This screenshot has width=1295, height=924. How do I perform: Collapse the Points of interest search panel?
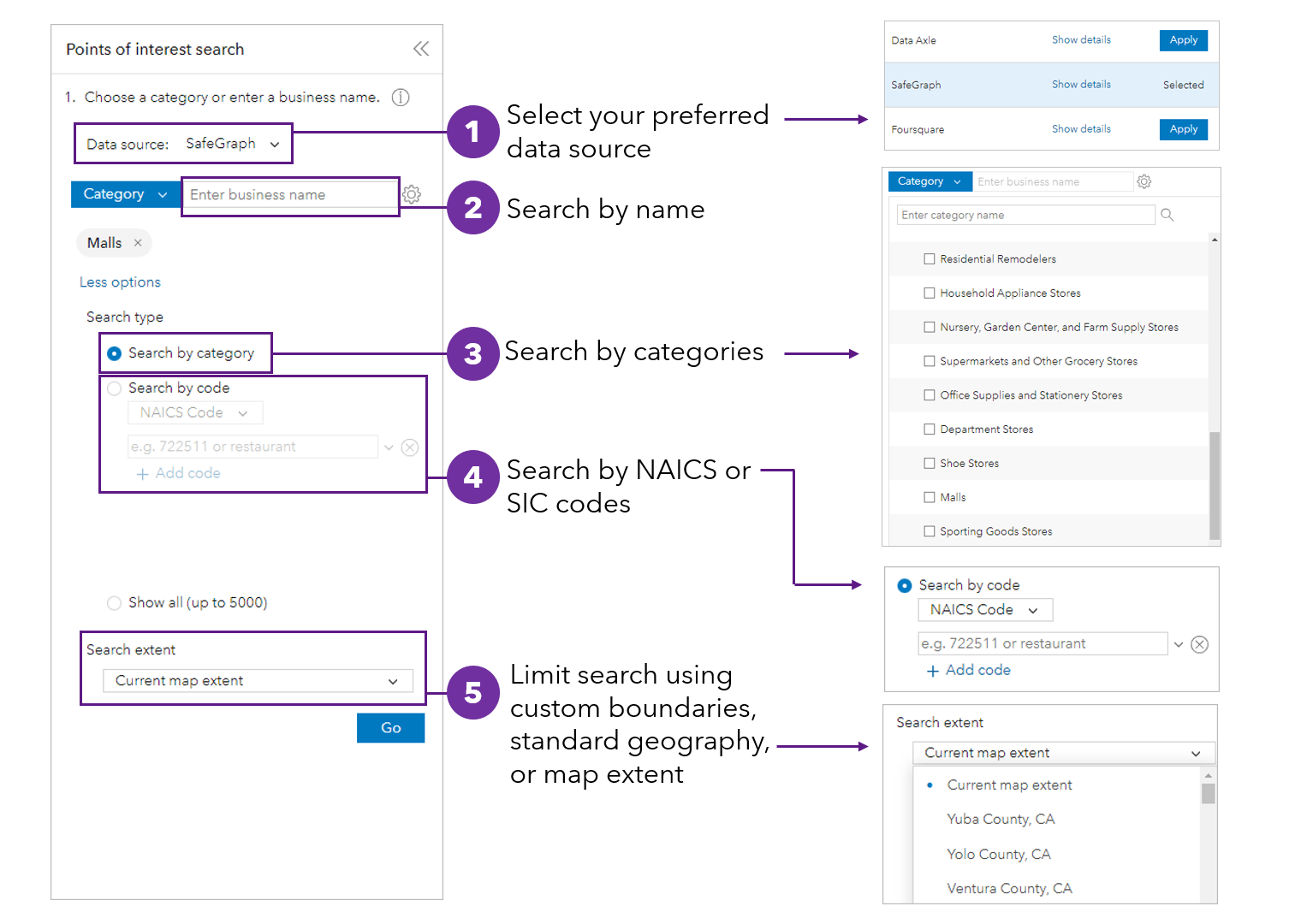click(x=421, y=49)
